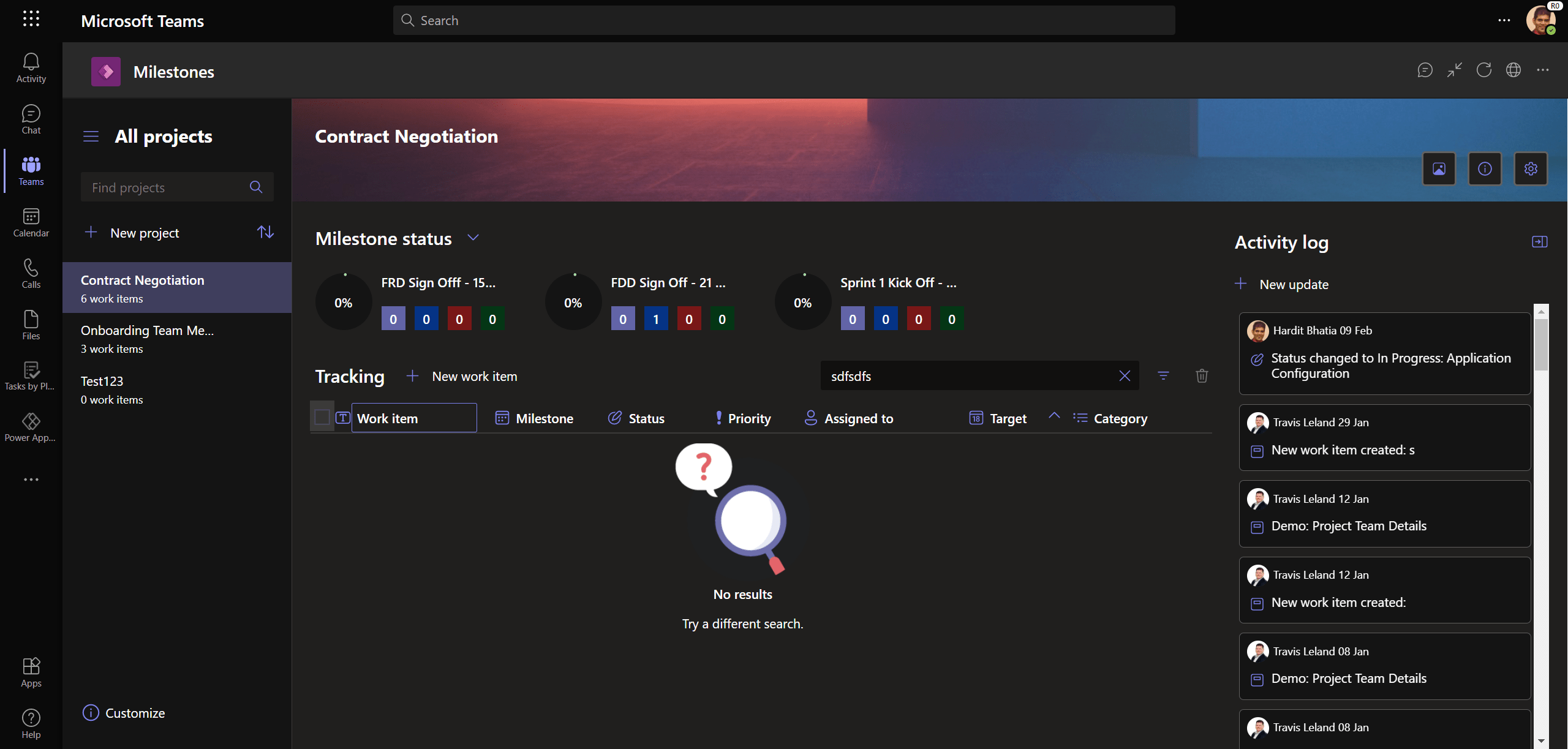Click the change cover image icon
The width and height of the screenshot is (1568, 749).
[x=1438, y=169]
